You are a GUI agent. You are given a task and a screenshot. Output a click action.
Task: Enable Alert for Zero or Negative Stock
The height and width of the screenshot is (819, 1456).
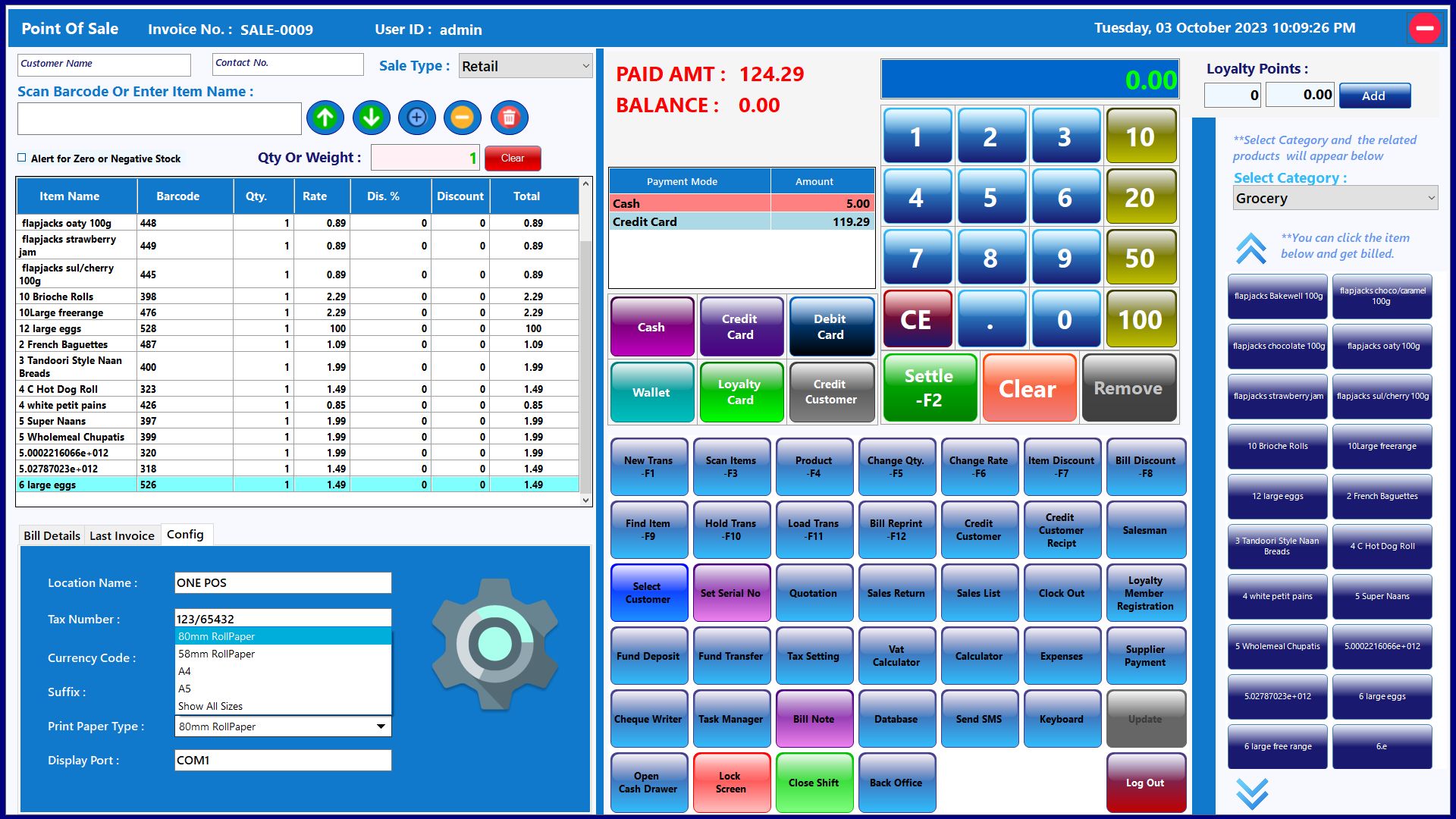coord(22,158)
